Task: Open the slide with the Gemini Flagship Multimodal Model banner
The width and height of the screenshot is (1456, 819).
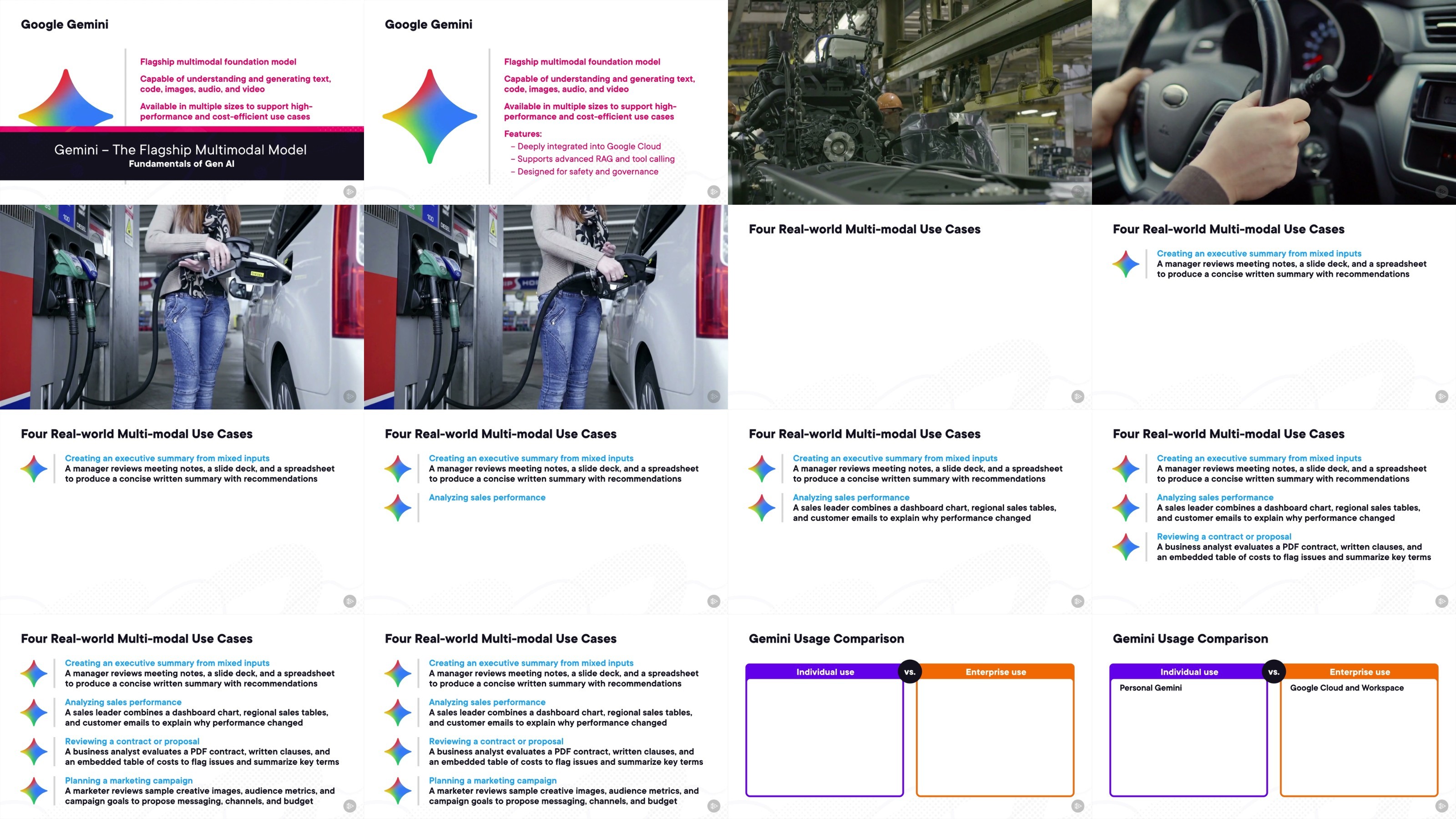Action: click(182, 102)
